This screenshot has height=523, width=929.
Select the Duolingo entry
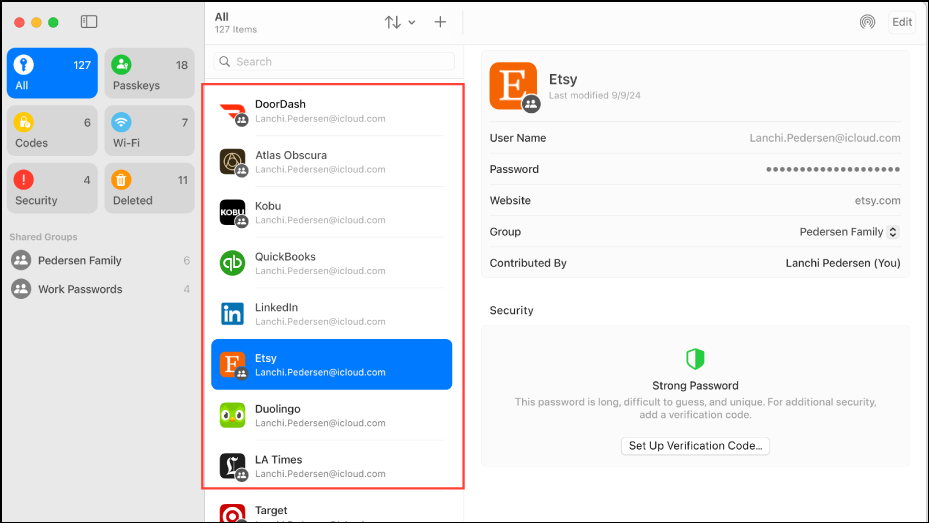(332, 415)
